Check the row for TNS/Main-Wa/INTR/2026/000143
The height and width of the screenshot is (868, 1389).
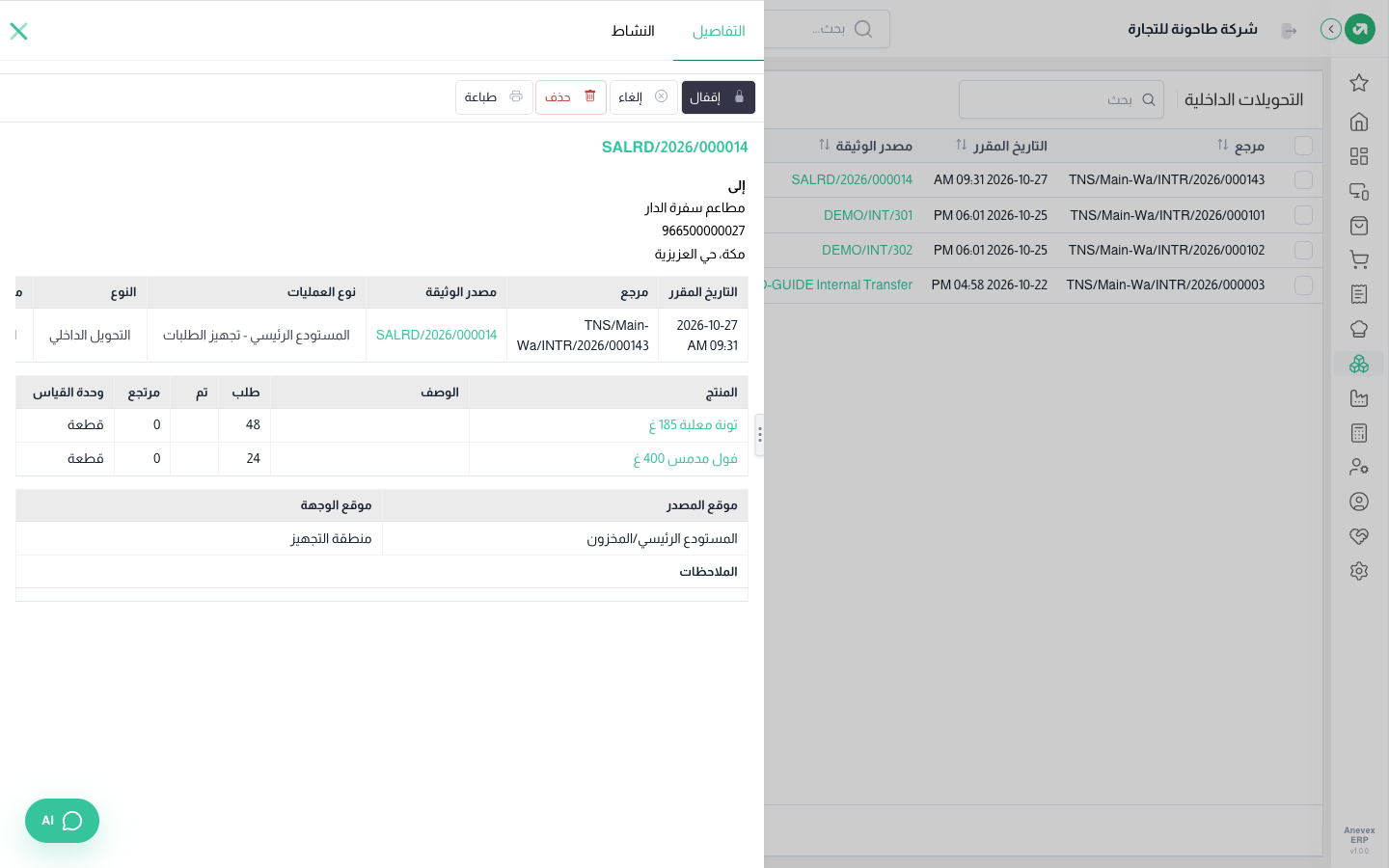1303,180
